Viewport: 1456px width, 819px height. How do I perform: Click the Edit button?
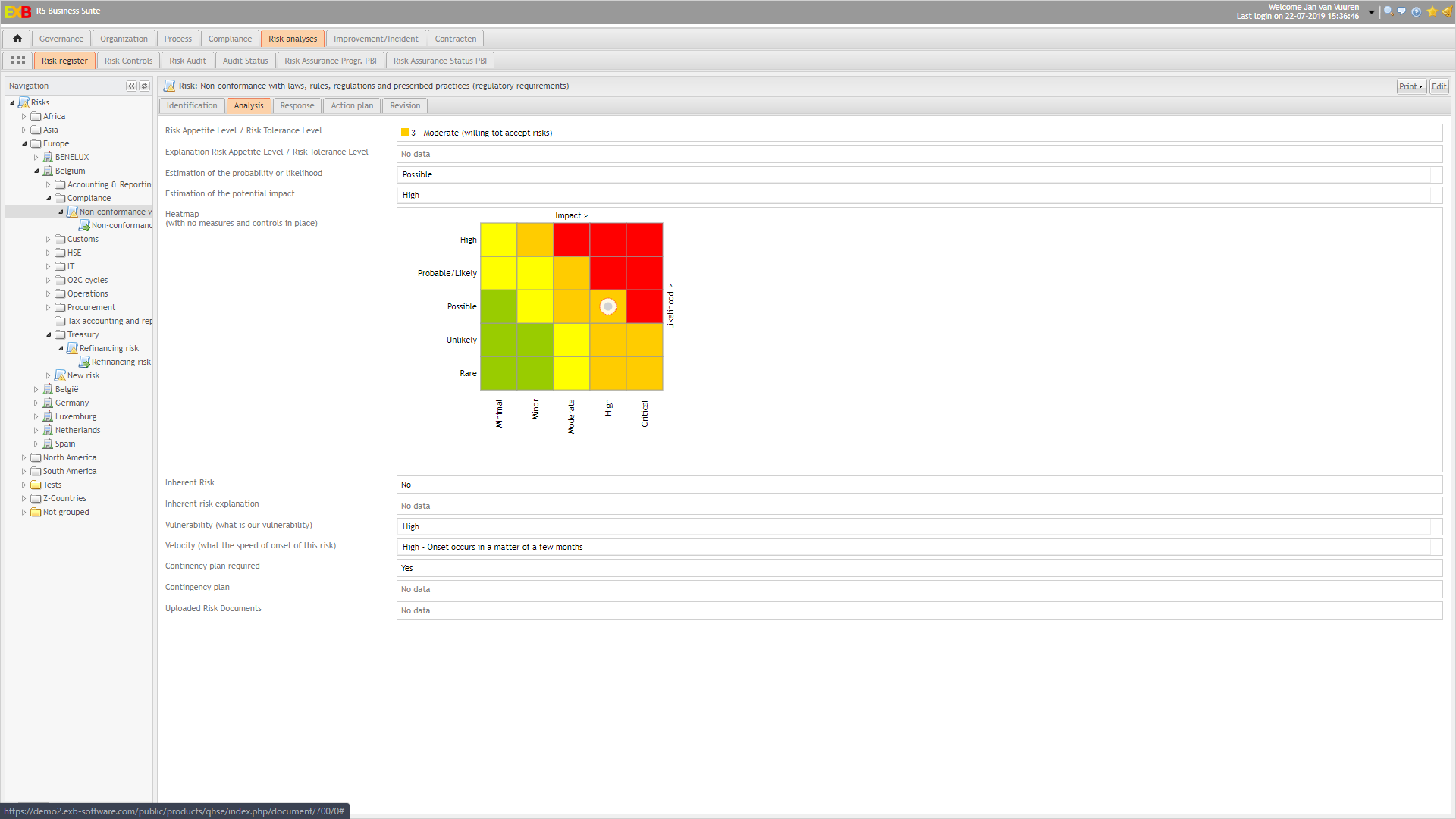1439,86
